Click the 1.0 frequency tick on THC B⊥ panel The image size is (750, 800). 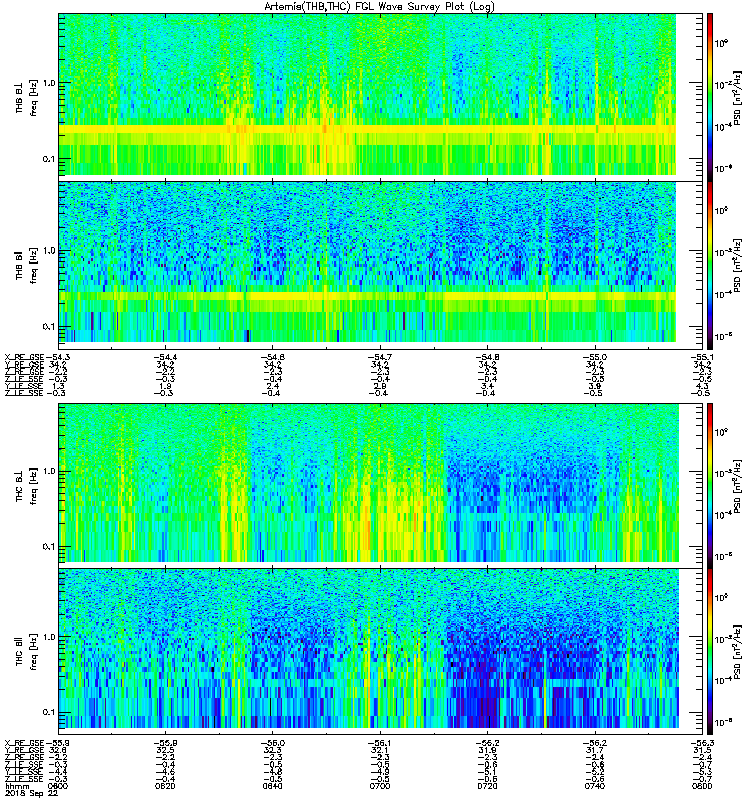[x=48, y=471]
